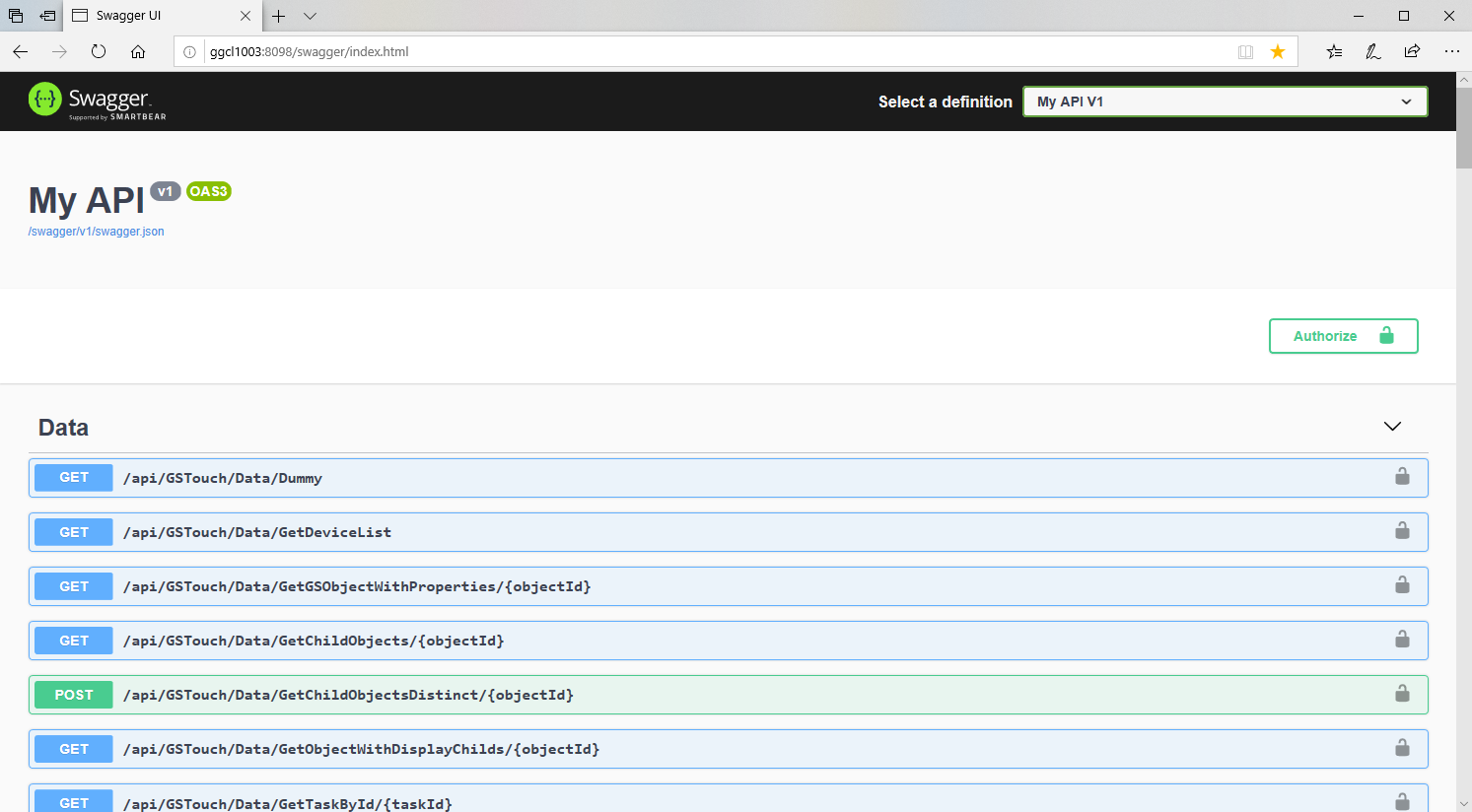Click lock icon on GetDeviceList row
The height and width of the screenshot is (812, 1472).
[x=1402, y=531]
